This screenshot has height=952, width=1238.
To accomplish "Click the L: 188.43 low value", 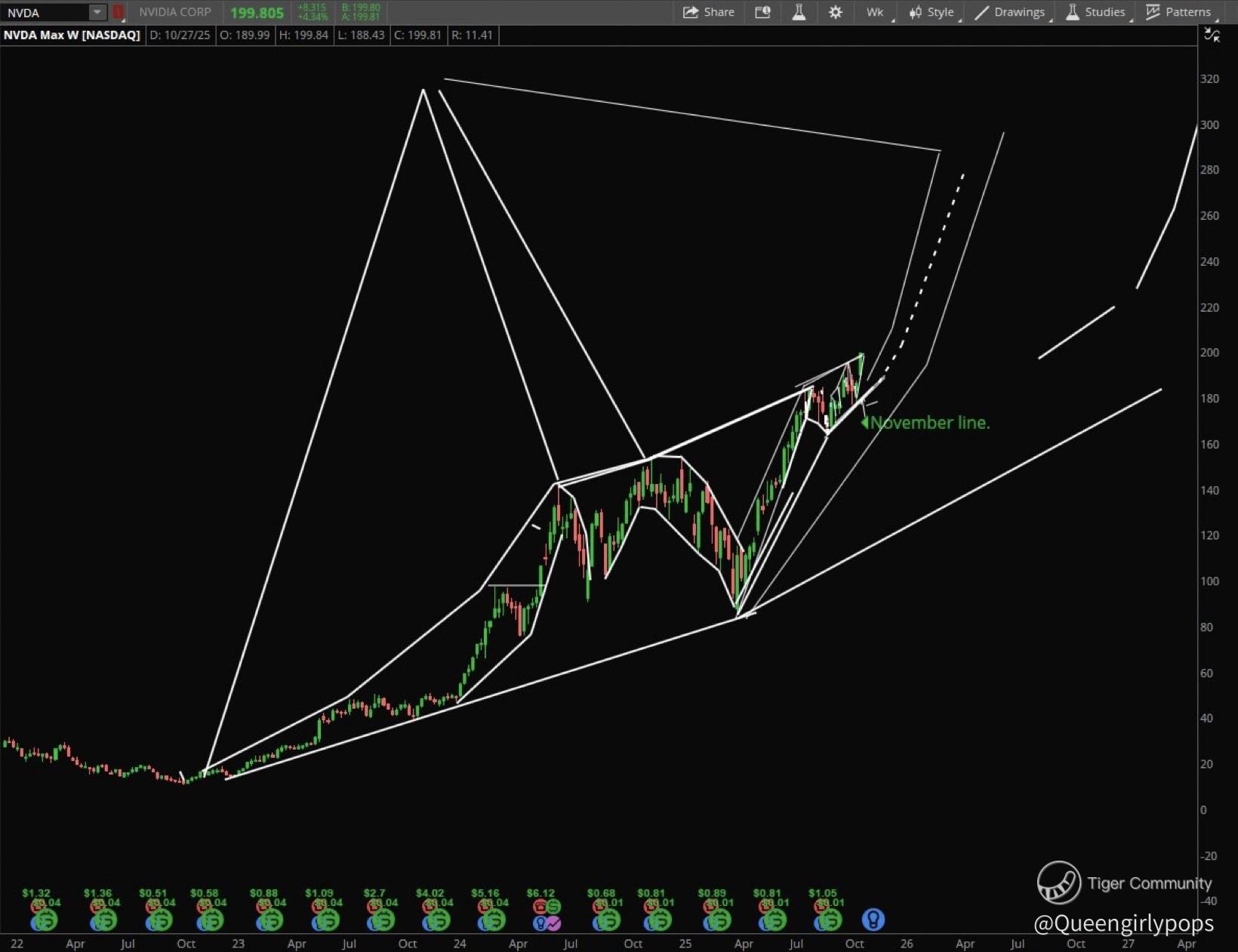I will 361,35.
